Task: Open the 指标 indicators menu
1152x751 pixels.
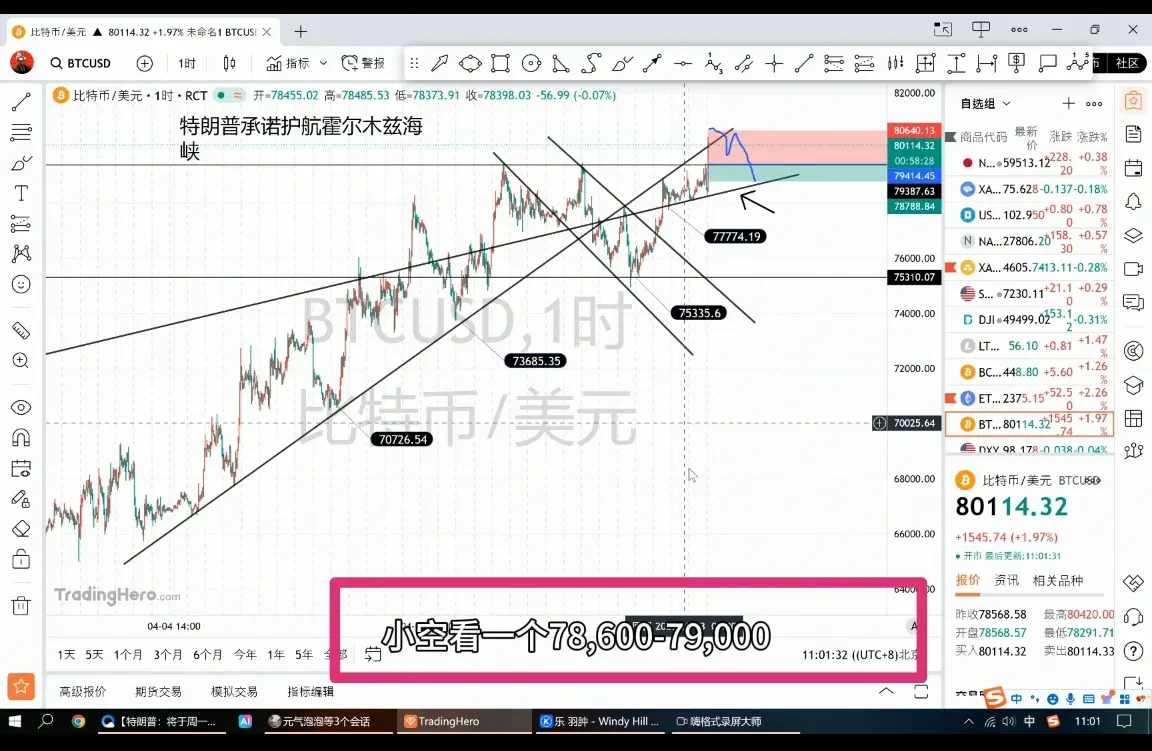Action: point(288,63)
